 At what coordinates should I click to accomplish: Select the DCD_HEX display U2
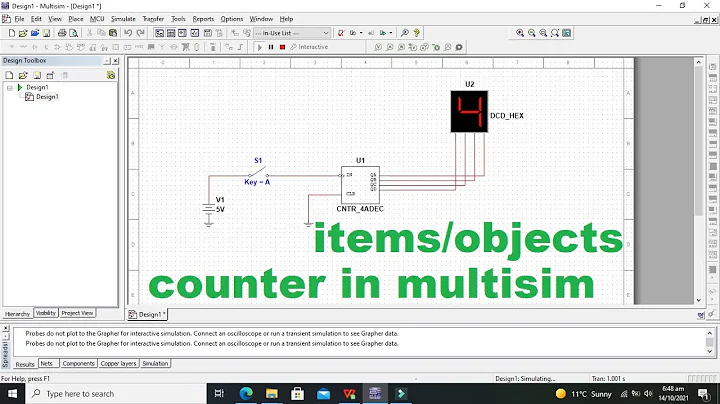point(469,112)
